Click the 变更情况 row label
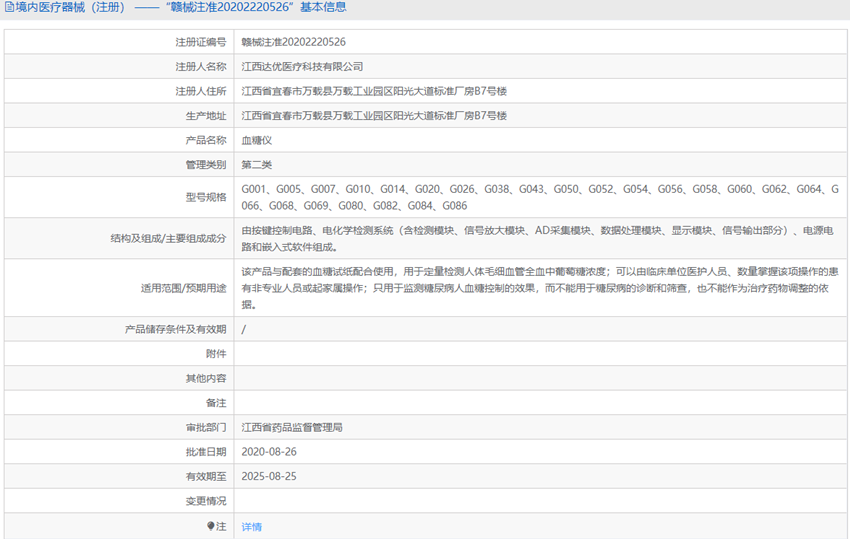This screenshot has width=850, height=539. [x=206, y=501]
